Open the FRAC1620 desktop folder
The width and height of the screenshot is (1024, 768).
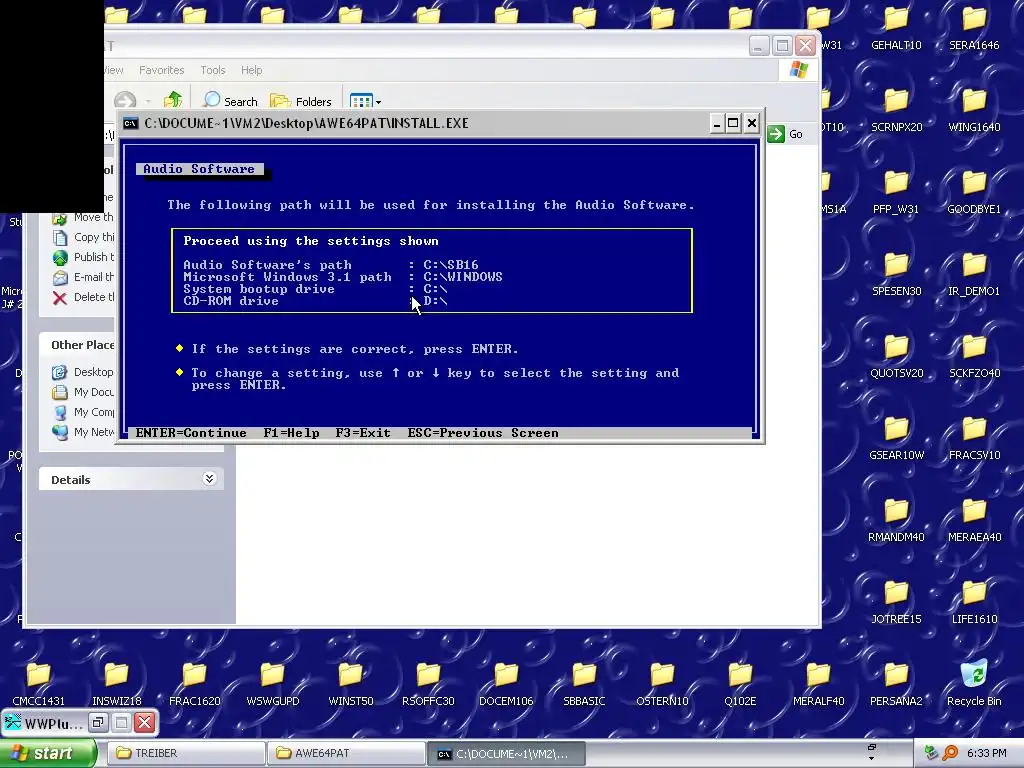(x=194, y=684)
